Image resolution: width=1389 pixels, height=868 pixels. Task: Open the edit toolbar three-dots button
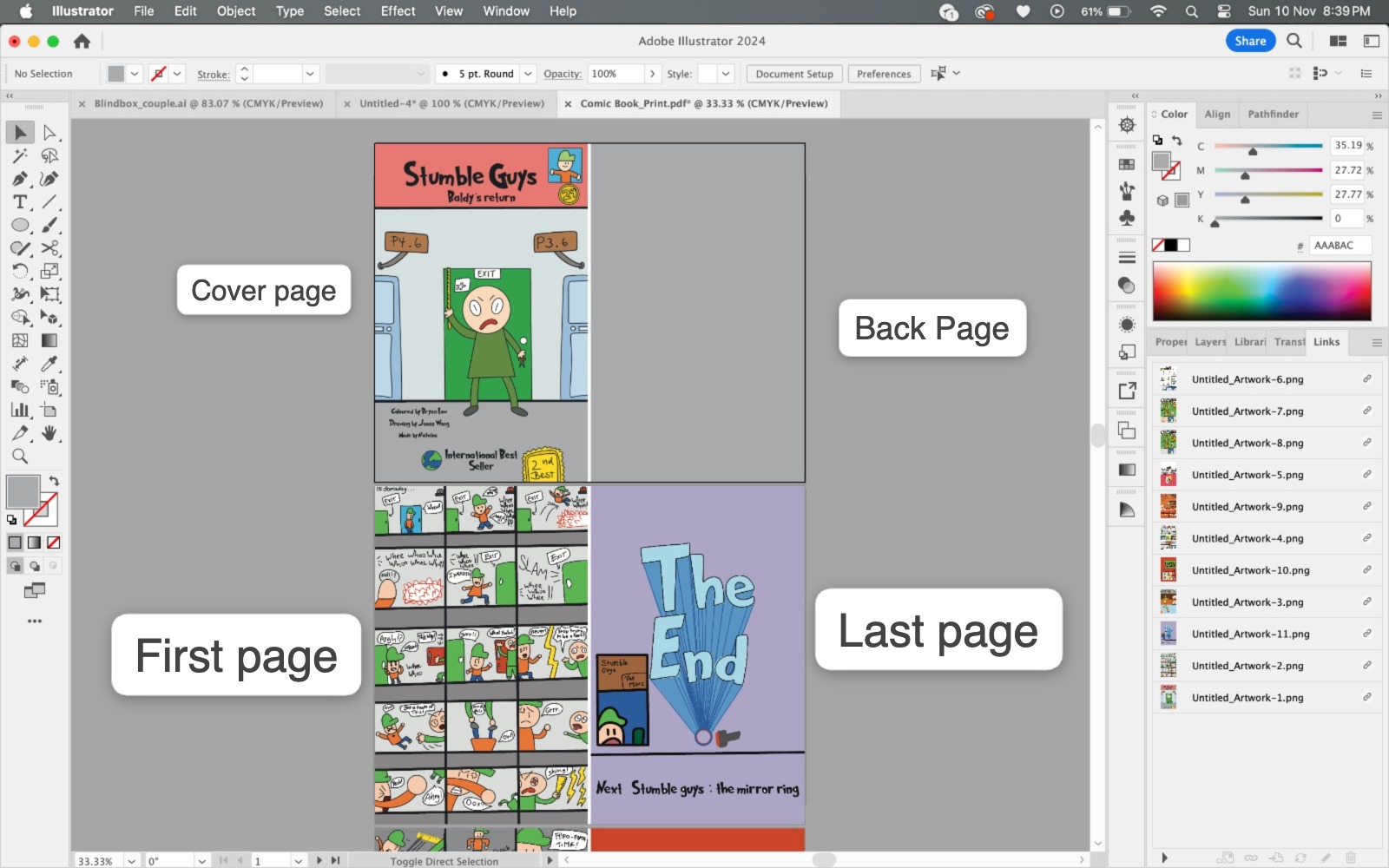click(x=35, y=621)
